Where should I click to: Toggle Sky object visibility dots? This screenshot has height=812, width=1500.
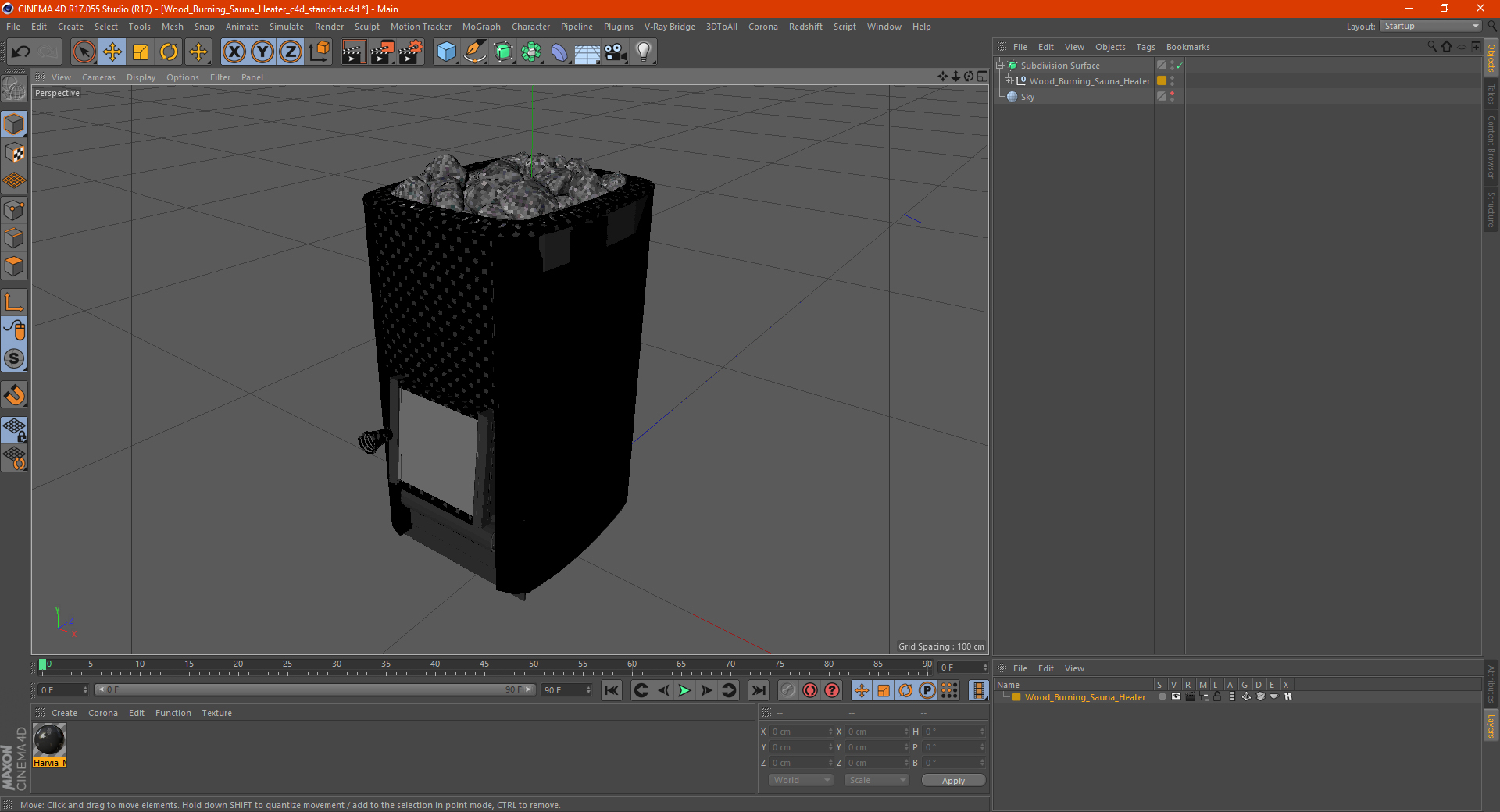click(1172, 97)
